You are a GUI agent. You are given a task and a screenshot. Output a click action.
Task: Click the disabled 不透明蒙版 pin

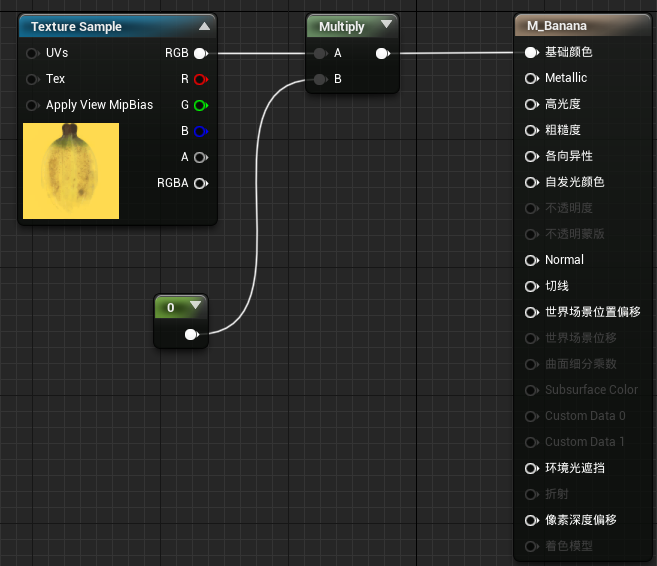pos(532,234)
